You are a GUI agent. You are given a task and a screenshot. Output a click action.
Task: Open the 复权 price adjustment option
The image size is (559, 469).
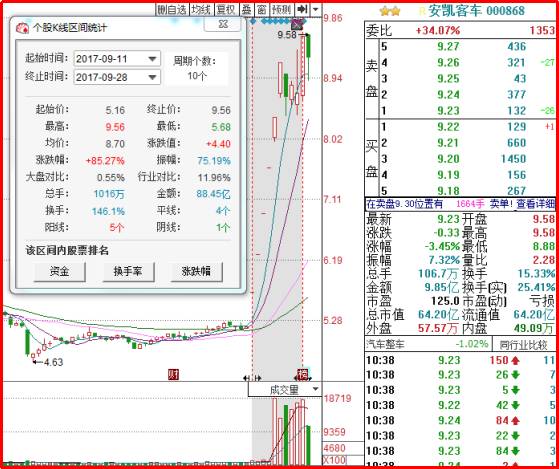pyautogui.click(x=226, y=10)
